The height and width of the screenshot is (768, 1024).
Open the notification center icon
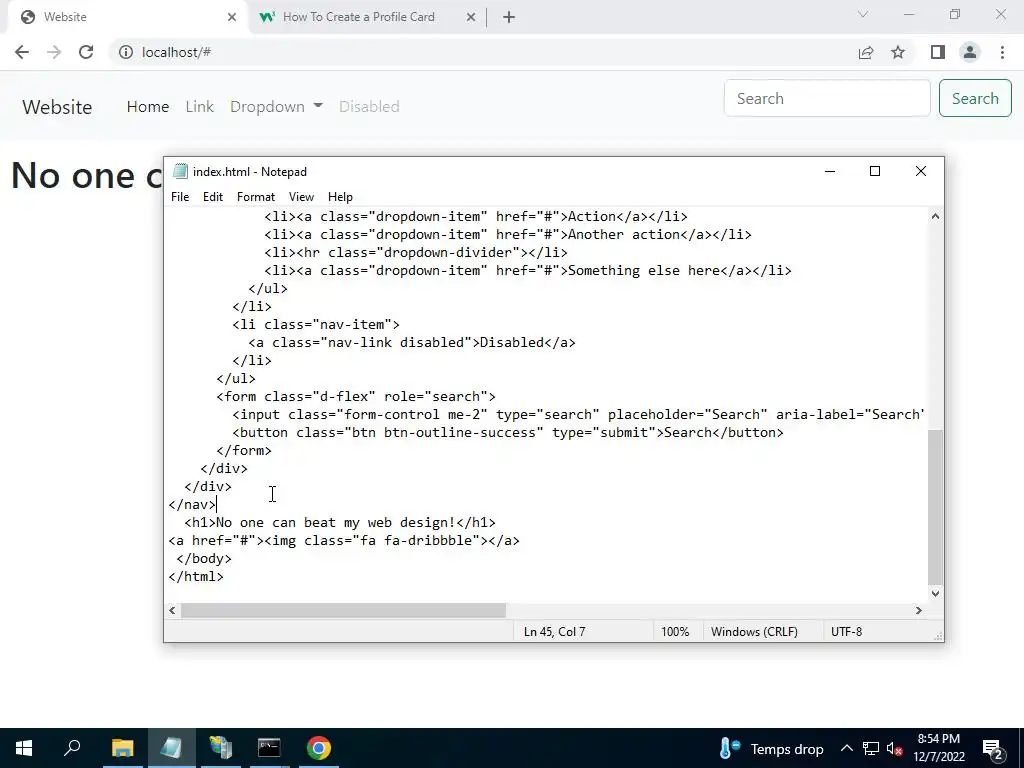(x=993, y=748)
